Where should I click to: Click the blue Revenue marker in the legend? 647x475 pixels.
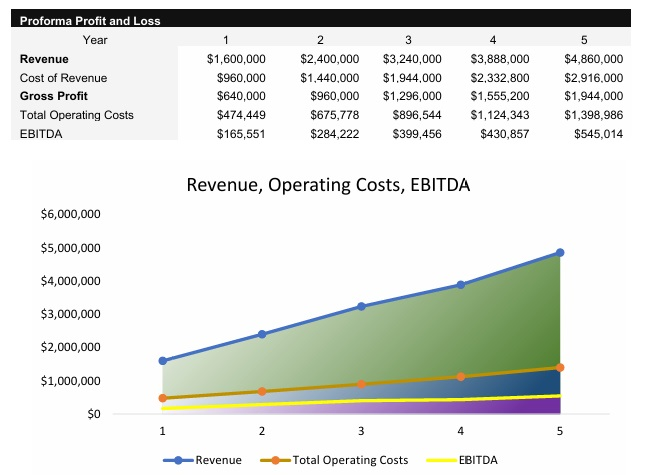[x=178, y=460]
